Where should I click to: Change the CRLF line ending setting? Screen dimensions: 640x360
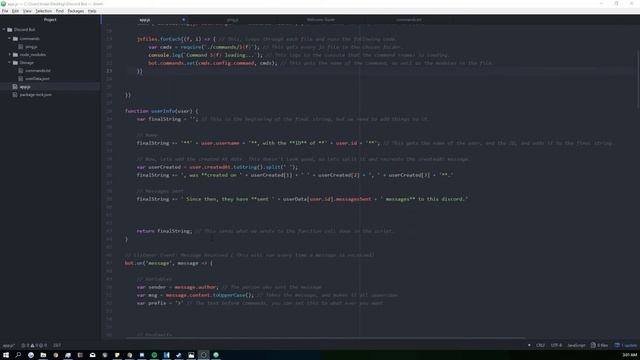[x=540, y=345]
